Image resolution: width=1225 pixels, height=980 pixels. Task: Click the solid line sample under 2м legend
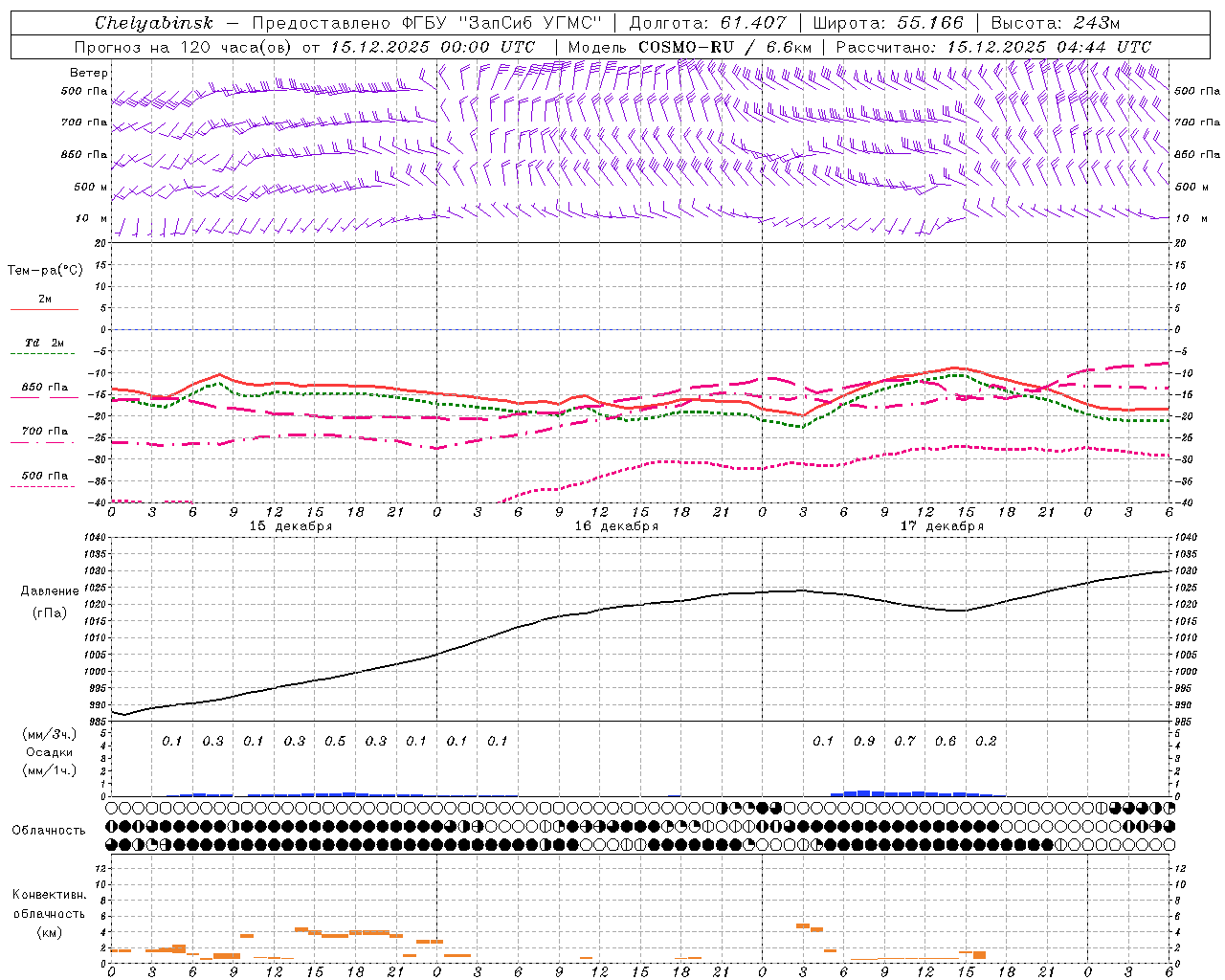(44, 309)
